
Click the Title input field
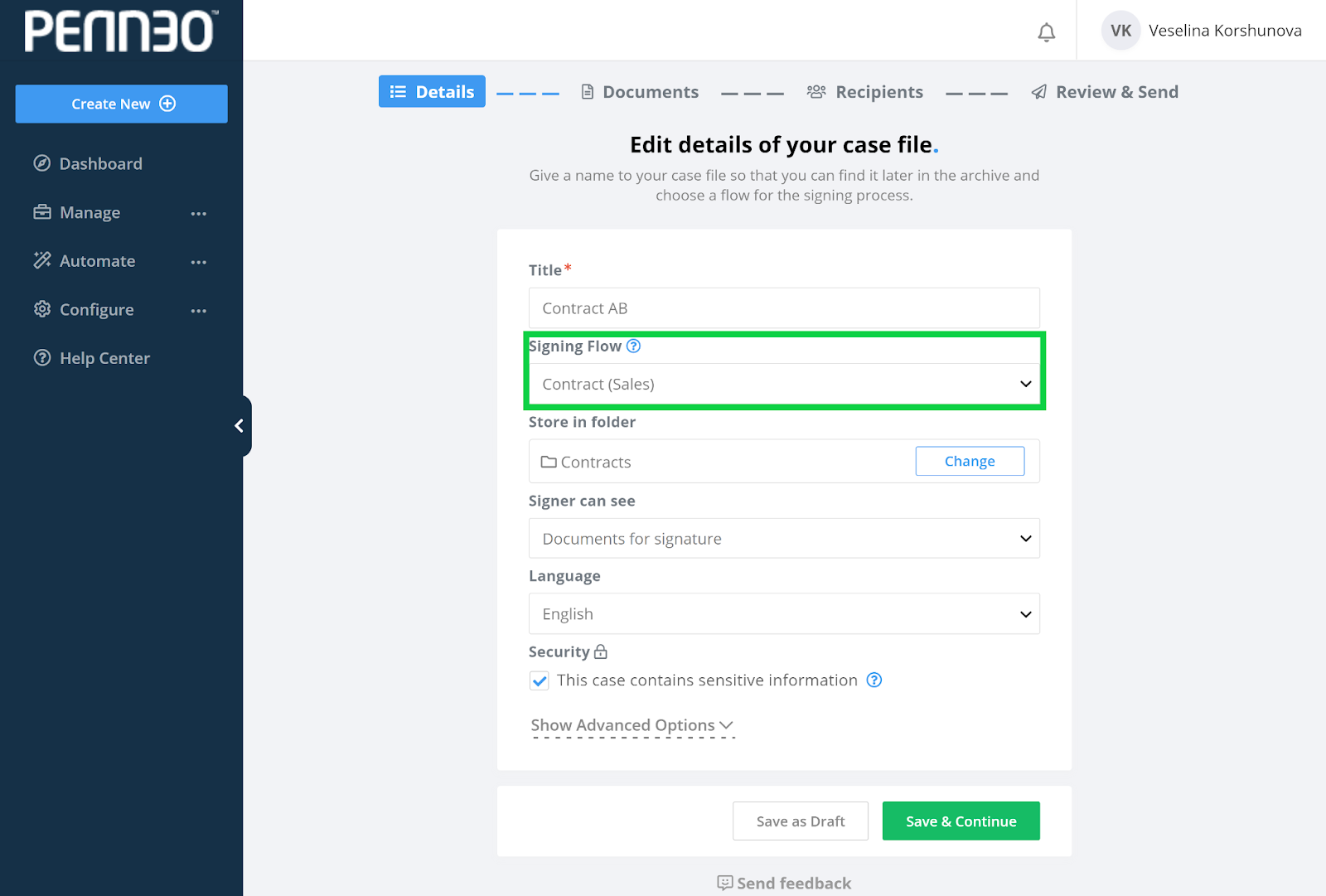tap(783, 308)
